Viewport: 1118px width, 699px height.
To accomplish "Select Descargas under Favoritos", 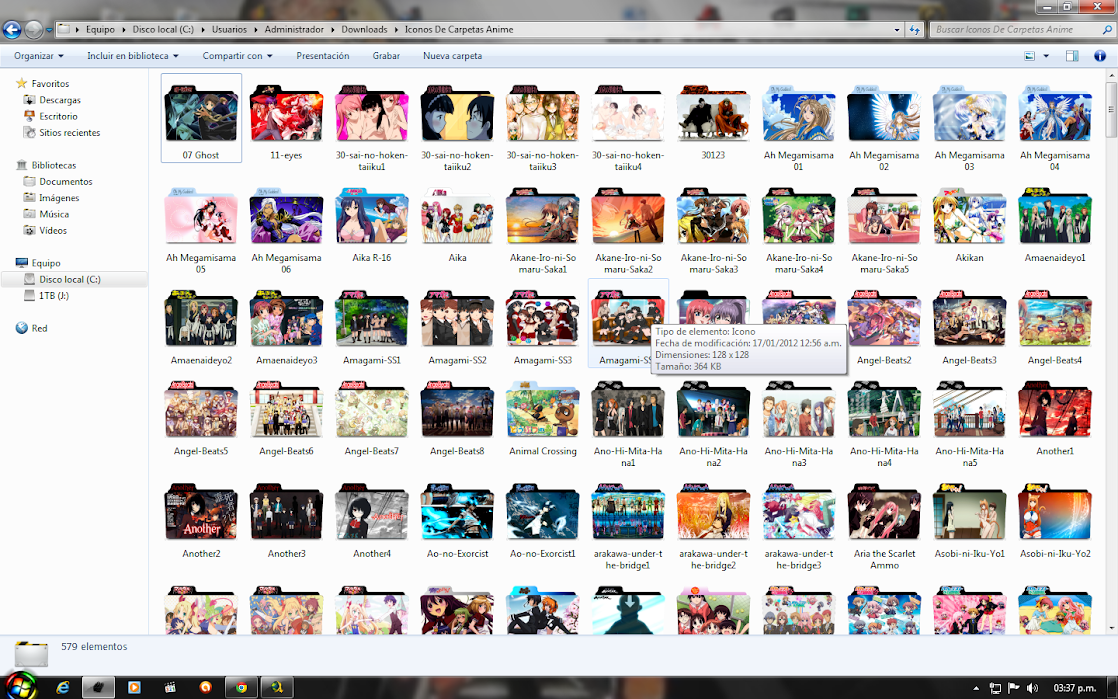I will click(x=60, y=100).
